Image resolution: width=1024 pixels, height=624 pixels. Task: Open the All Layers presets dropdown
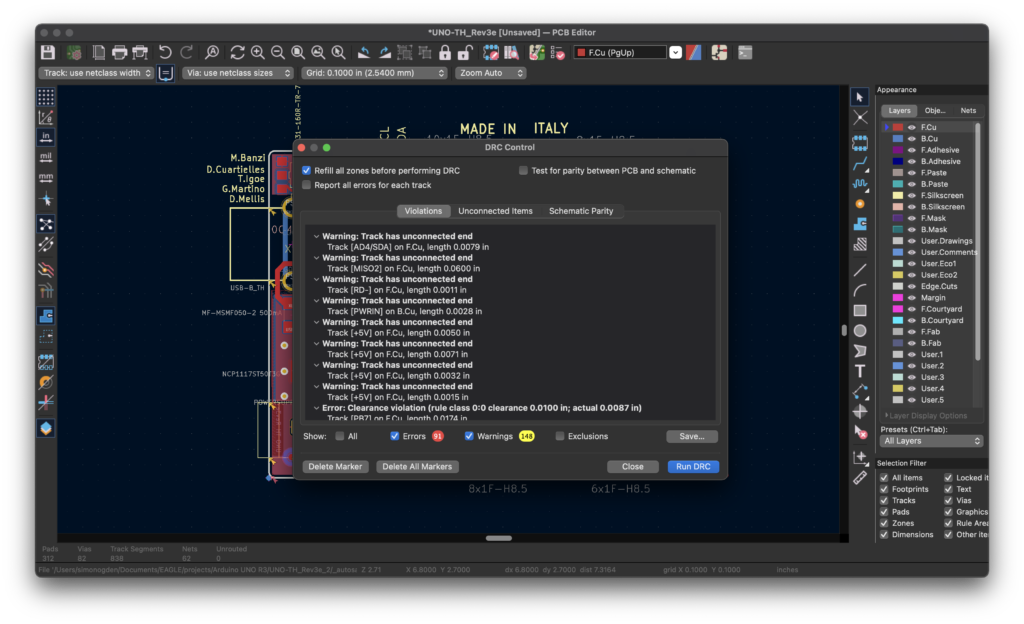[x=931, y=441]
